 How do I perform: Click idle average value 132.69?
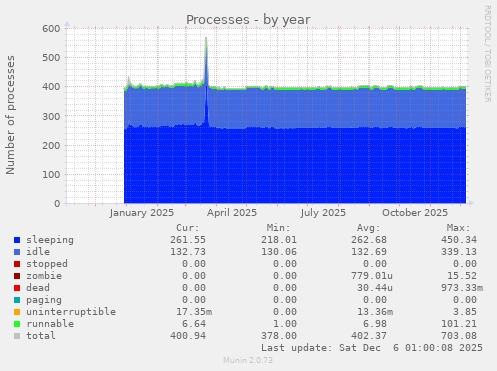[x=369, y=252]
